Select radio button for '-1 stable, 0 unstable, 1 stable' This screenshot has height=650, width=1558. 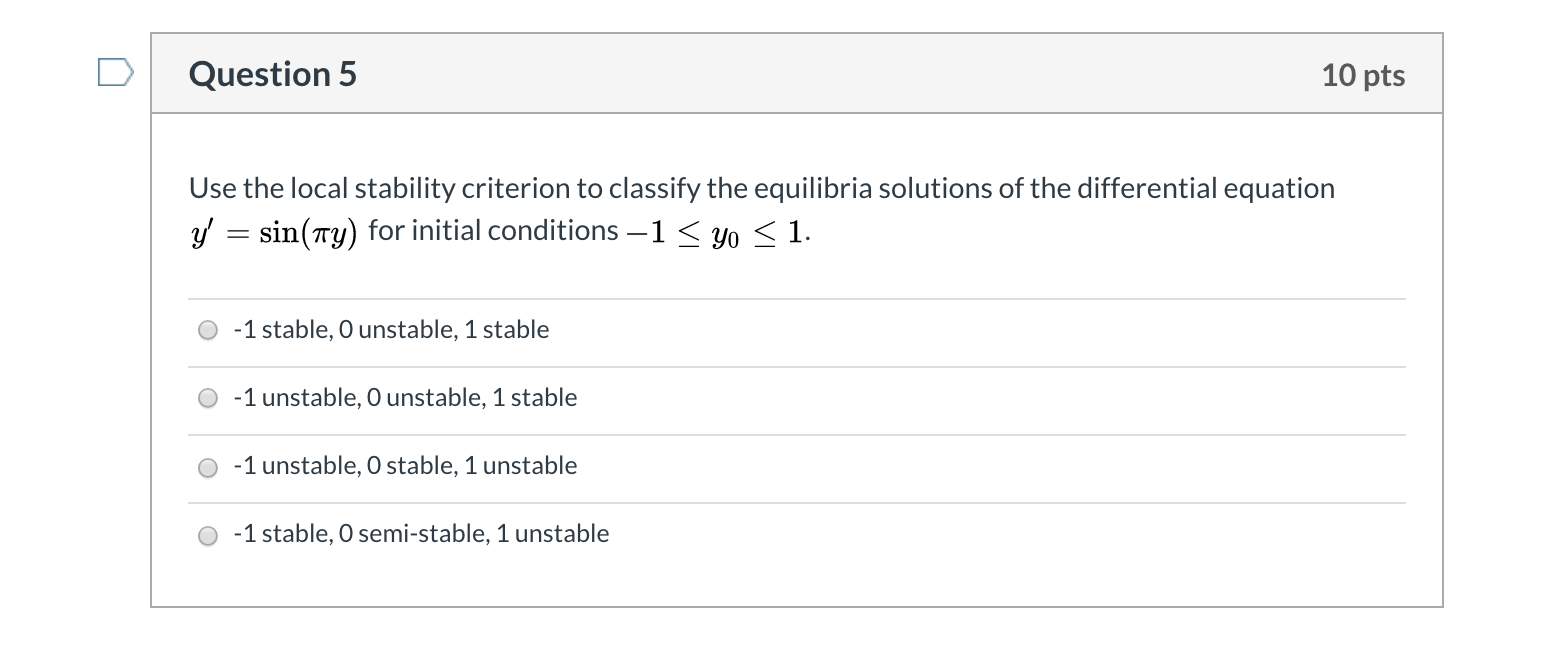207,329
